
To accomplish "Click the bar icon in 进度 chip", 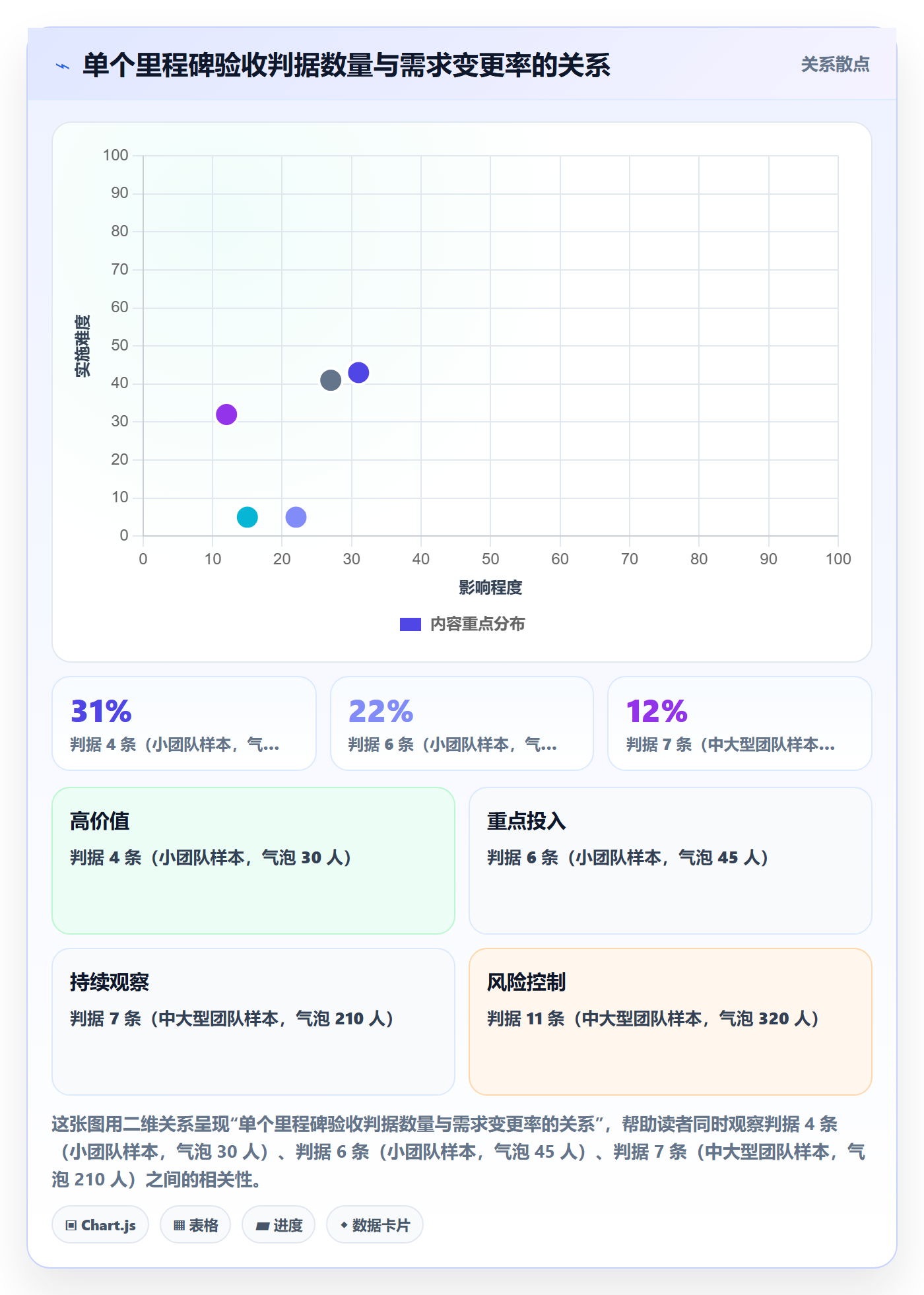I will 263,1226.
